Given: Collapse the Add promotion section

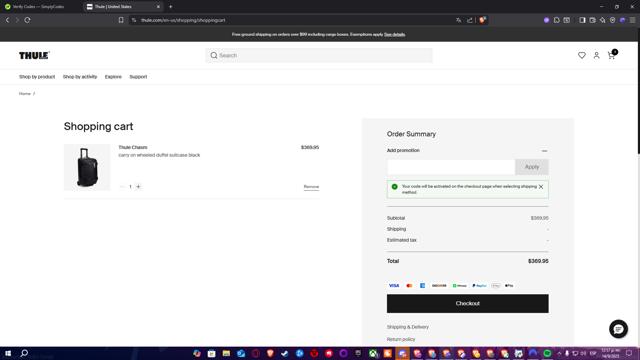Looking at the screenshot, I should (x=544, y=151).
